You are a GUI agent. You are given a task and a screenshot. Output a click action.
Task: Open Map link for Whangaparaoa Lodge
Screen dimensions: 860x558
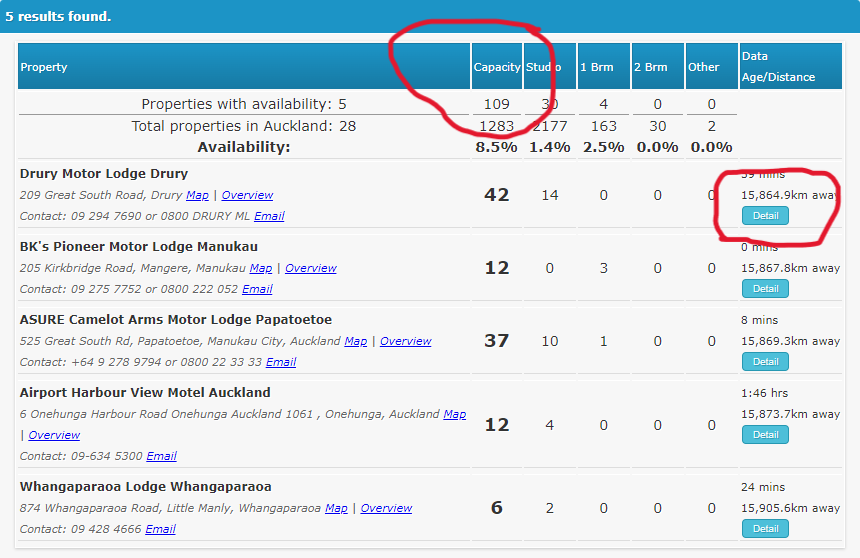coord(336,508)
